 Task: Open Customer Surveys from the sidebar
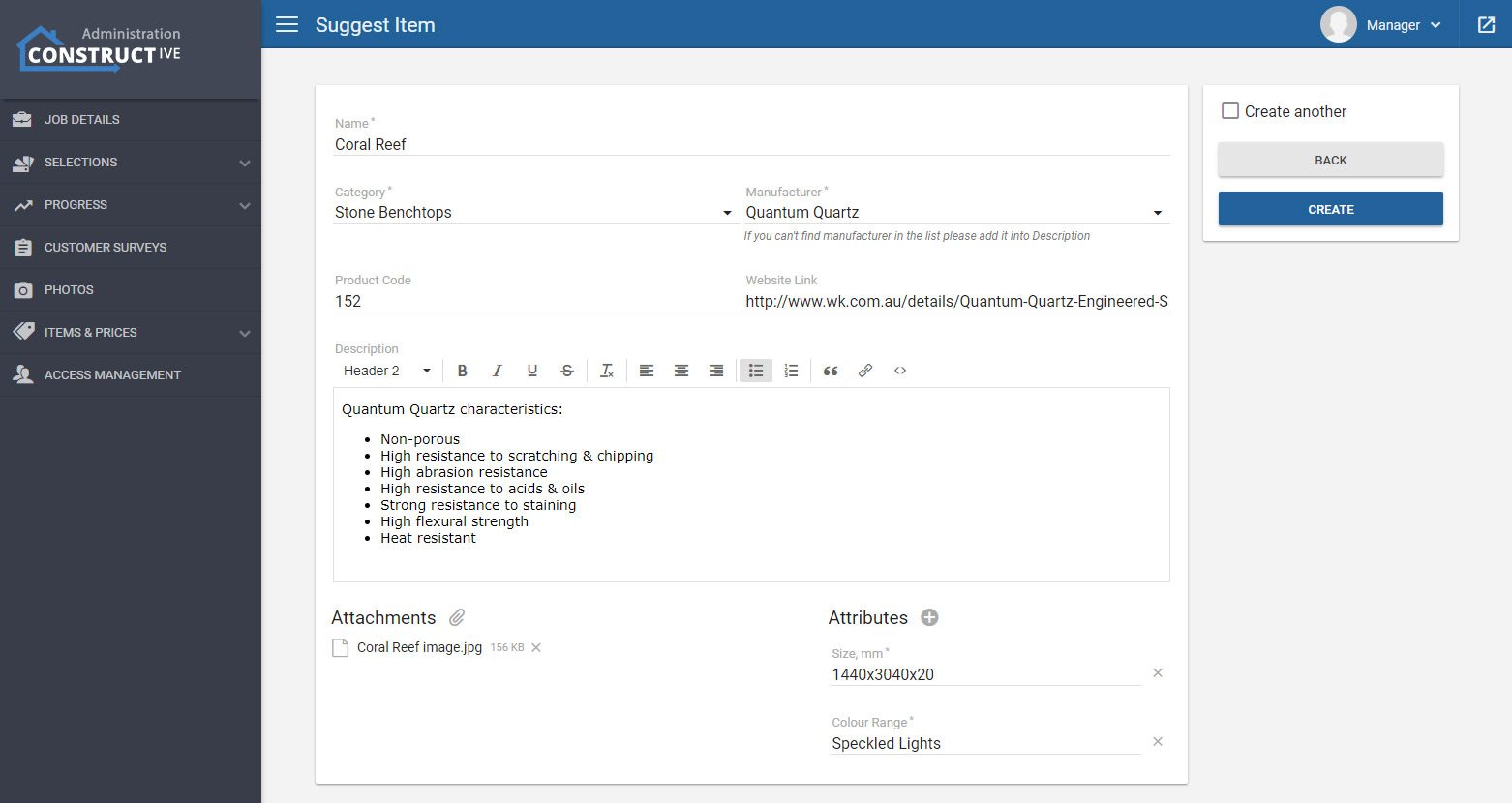coord(106,248)
